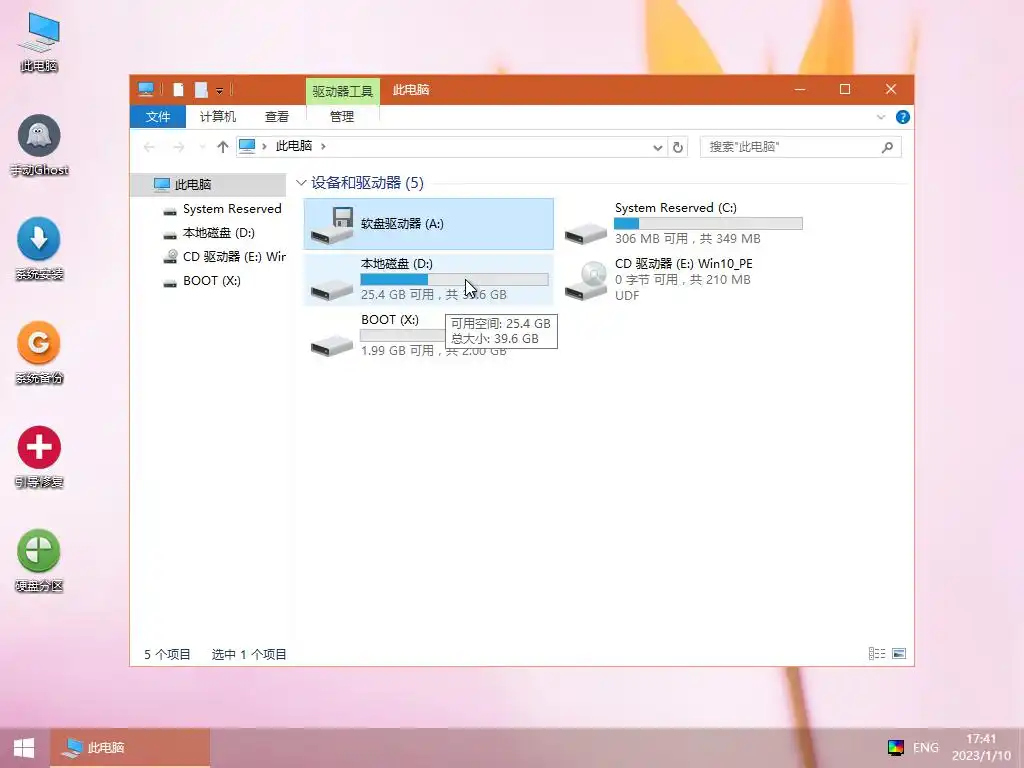Click 此电脑 taskbar button
Viewport: 1024px width, 768px height.
point(130,748)
